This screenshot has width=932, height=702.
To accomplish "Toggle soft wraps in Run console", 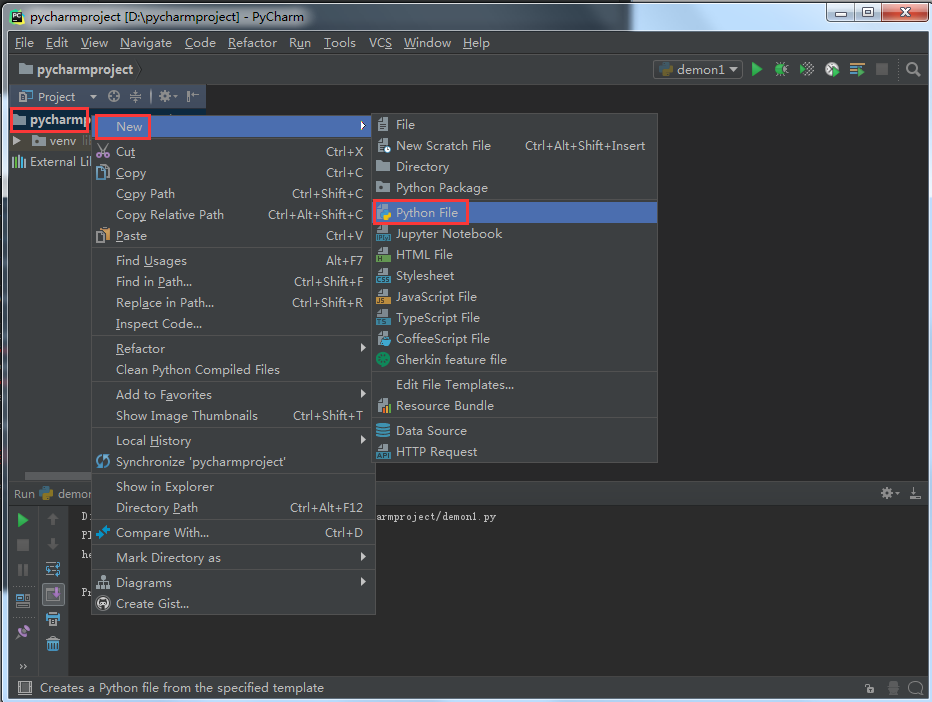I will click(x=53, y=569).
